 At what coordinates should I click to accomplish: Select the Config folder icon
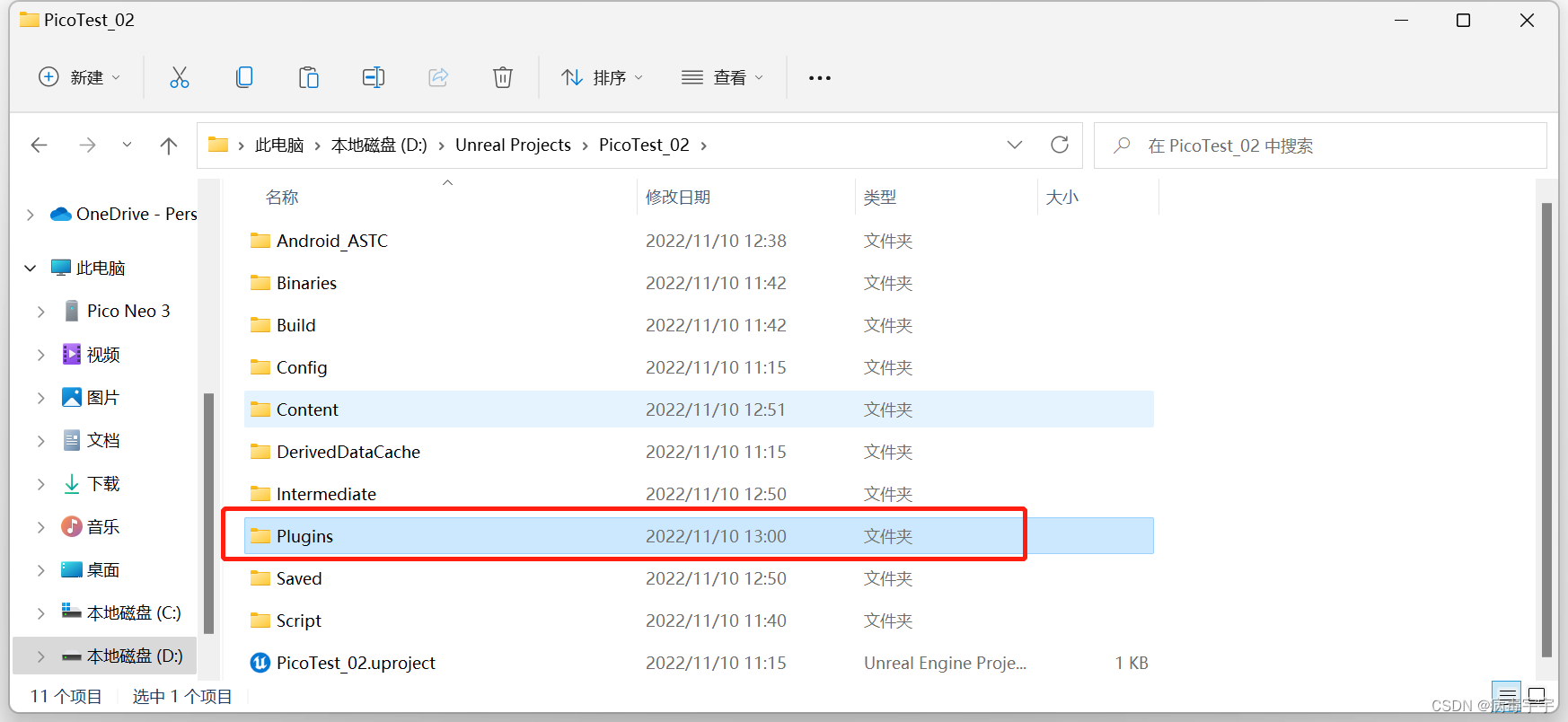coord(260,367)
